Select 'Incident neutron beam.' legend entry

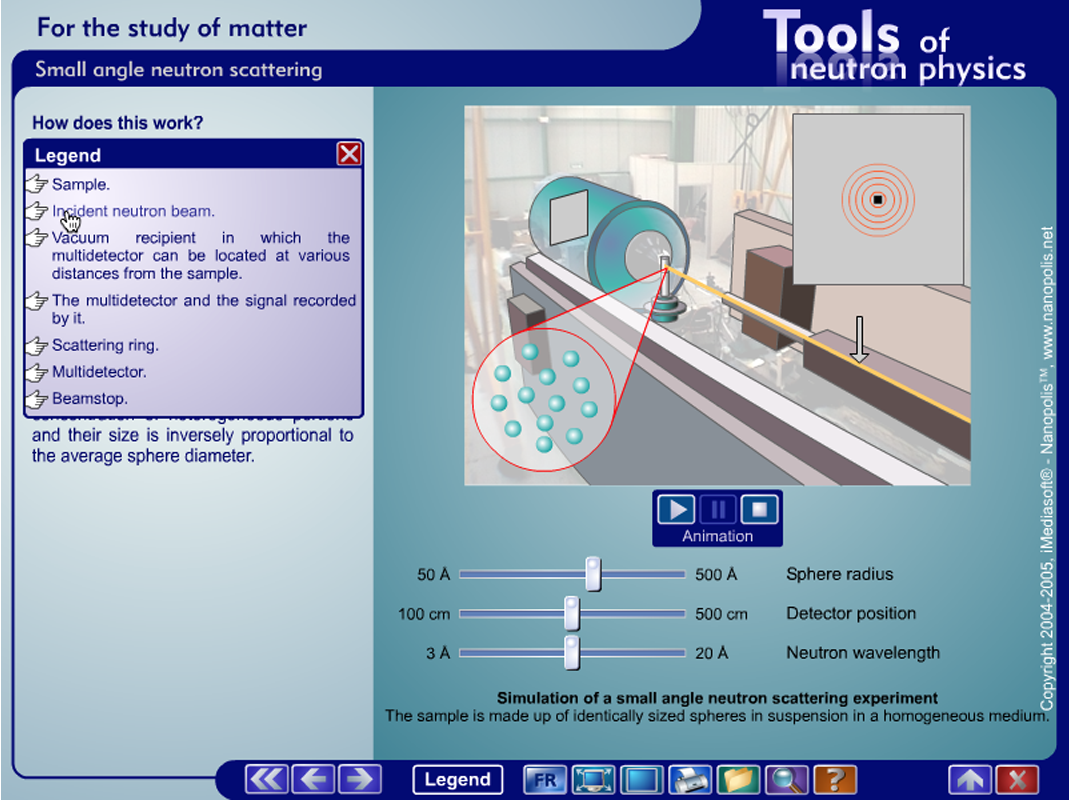[133, 211]
